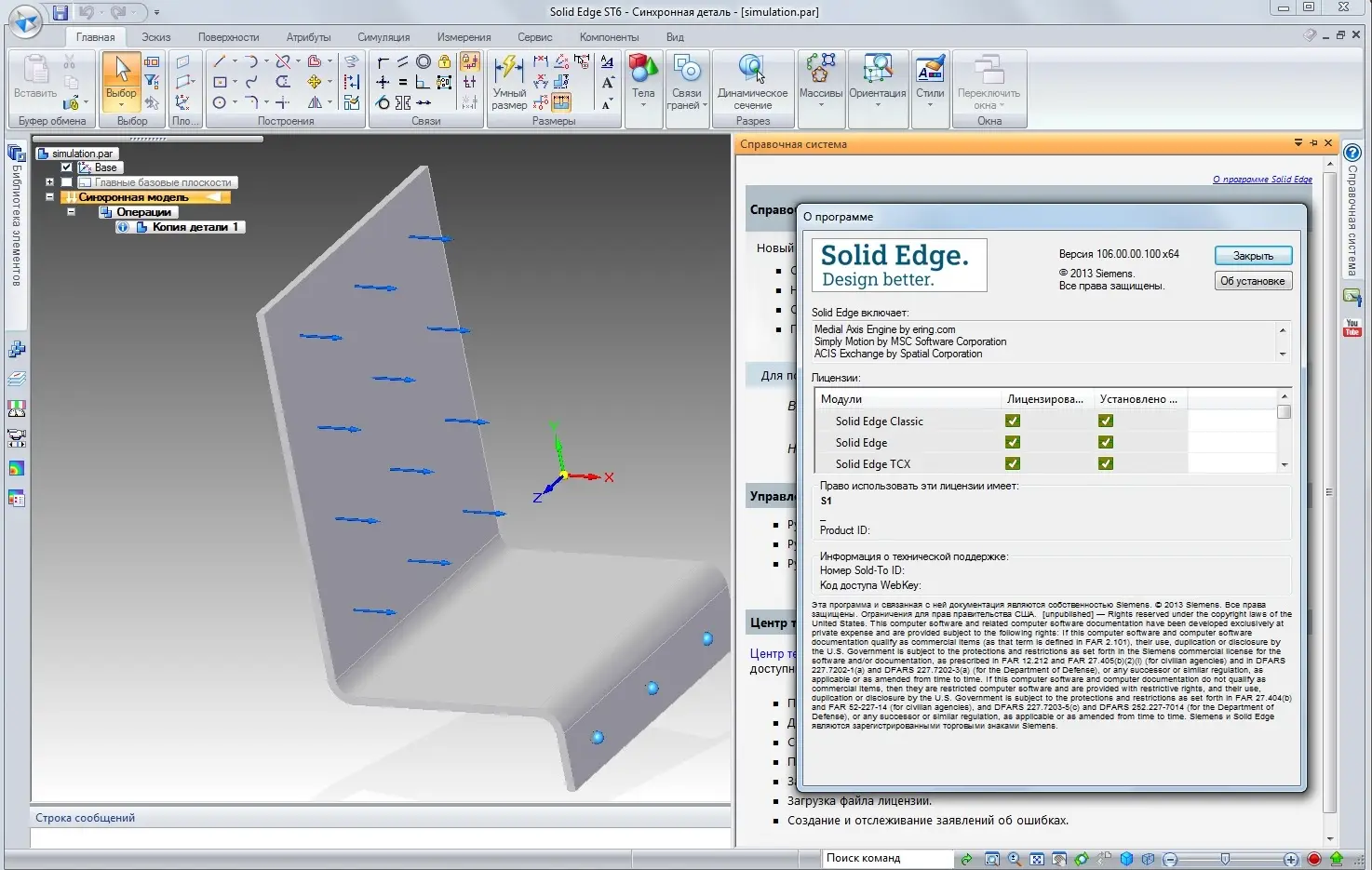Switch to the Симуляция ribbon tab
The height and width of the screenshot is (870, 1372).
[x=383, y=37]
